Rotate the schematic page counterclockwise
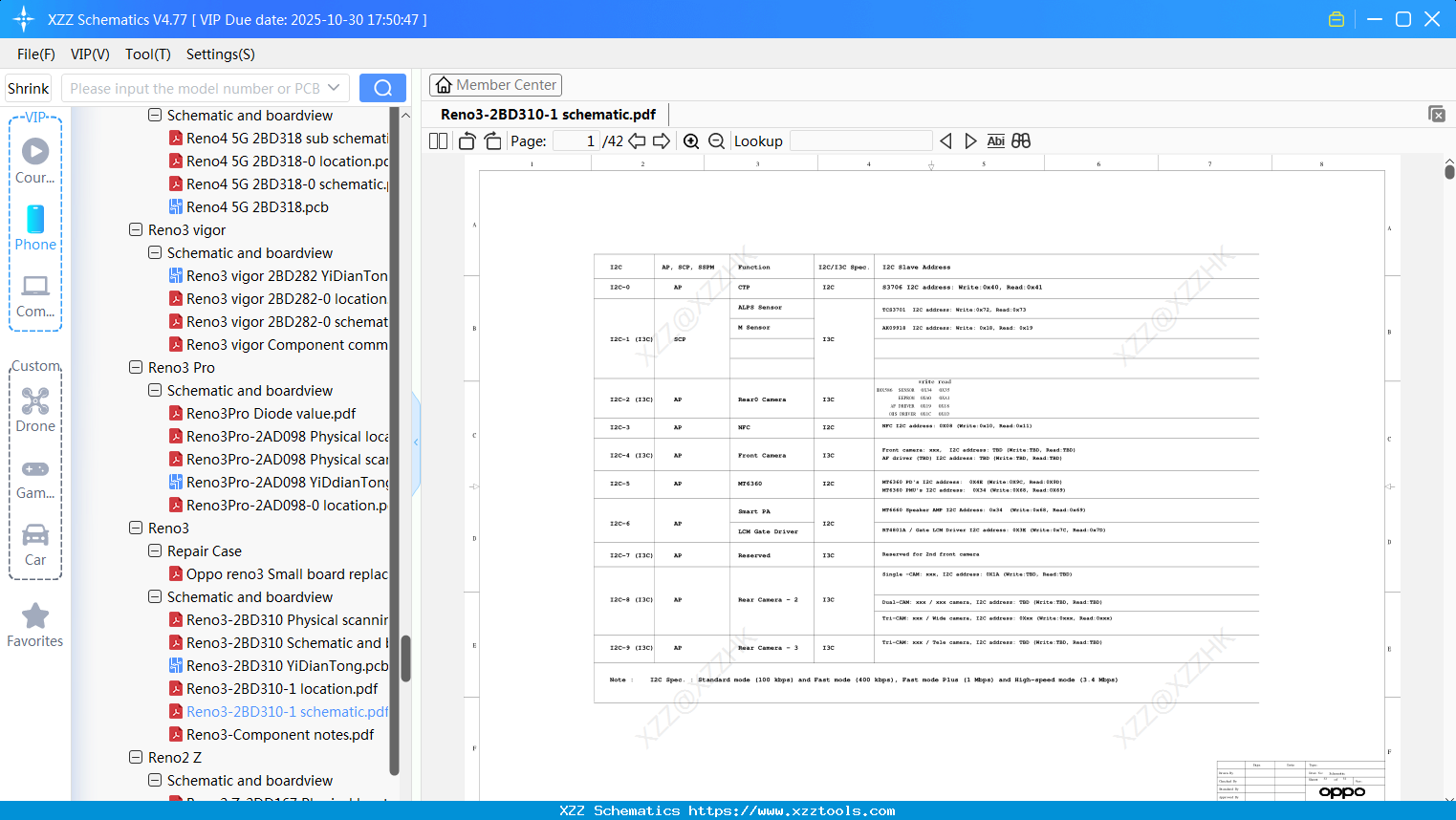Viewport: 1456px width, 820px height. coord(467,141)
